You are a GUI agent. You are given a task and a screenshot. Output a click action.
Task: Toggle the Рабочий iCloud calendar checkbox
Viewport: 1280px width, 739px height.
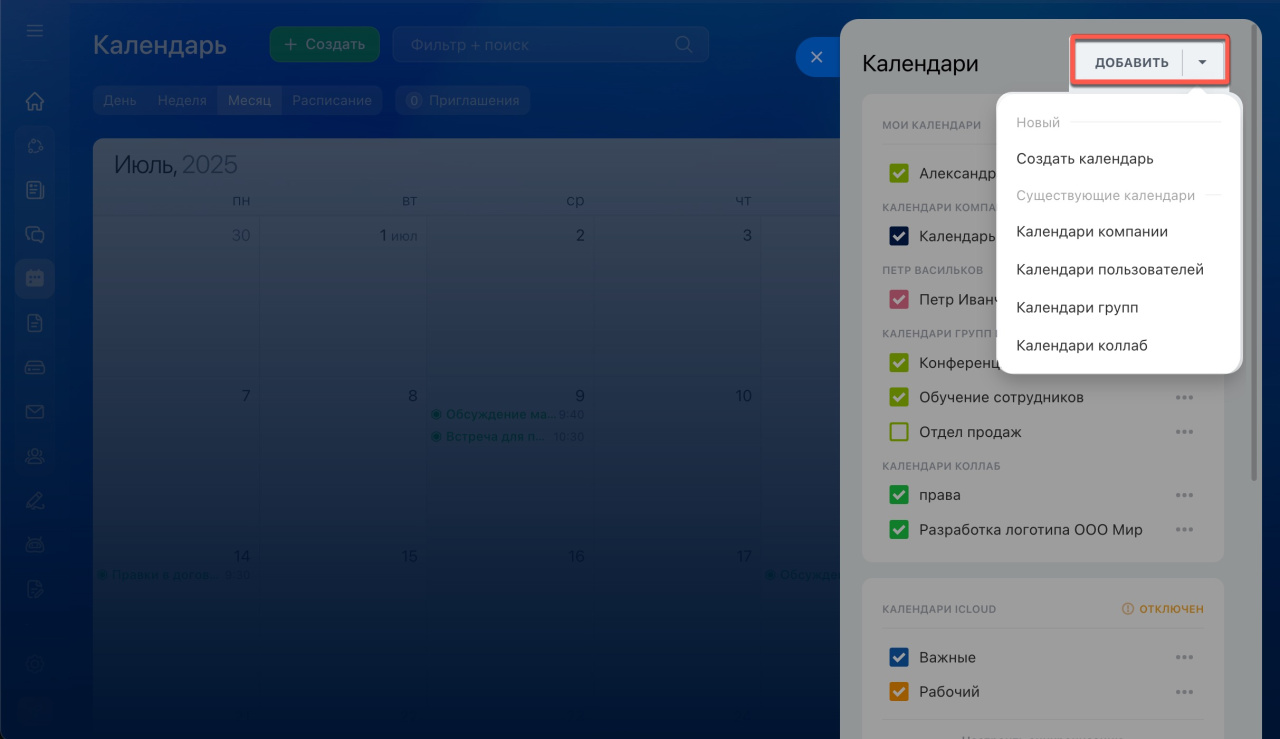pos(898,691)
